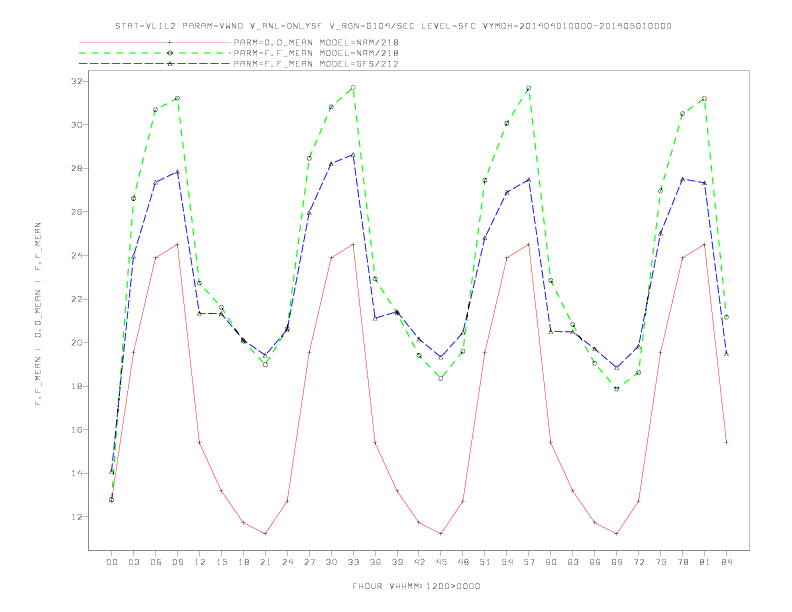Click y-axis tick value 28
The image size is (792, 612).
pos(77,168)
